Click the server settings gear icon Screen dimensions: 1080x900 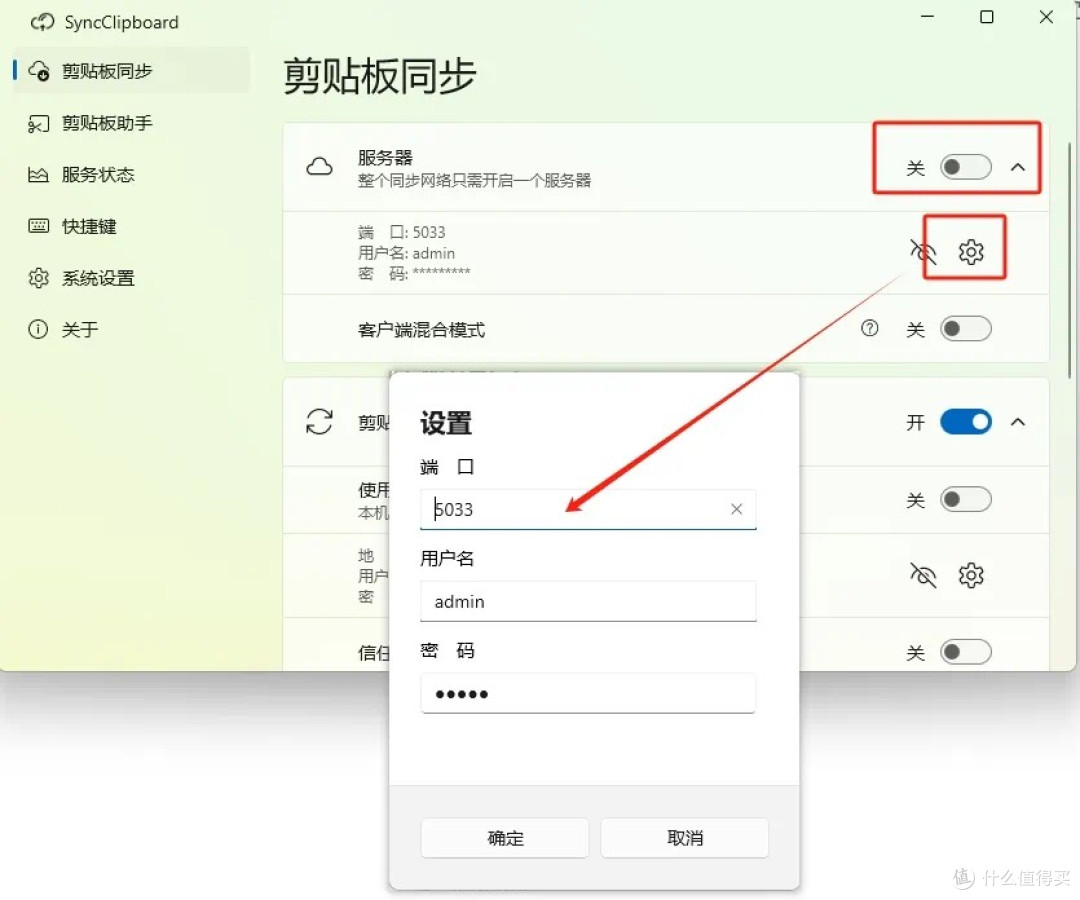click(969, 253)
